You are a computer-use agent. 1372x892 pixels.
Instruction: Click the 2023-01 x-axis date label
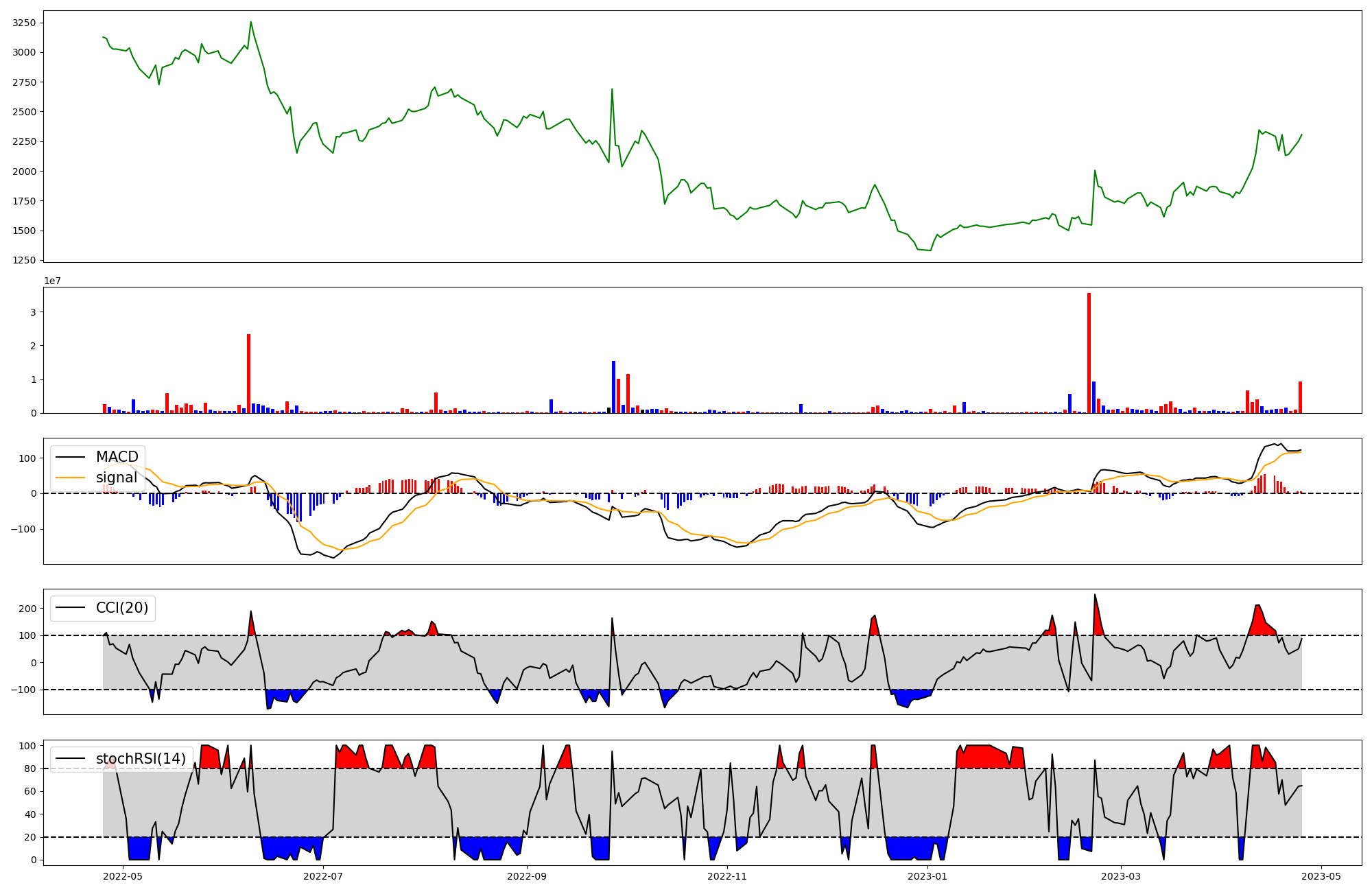point(927,876)
